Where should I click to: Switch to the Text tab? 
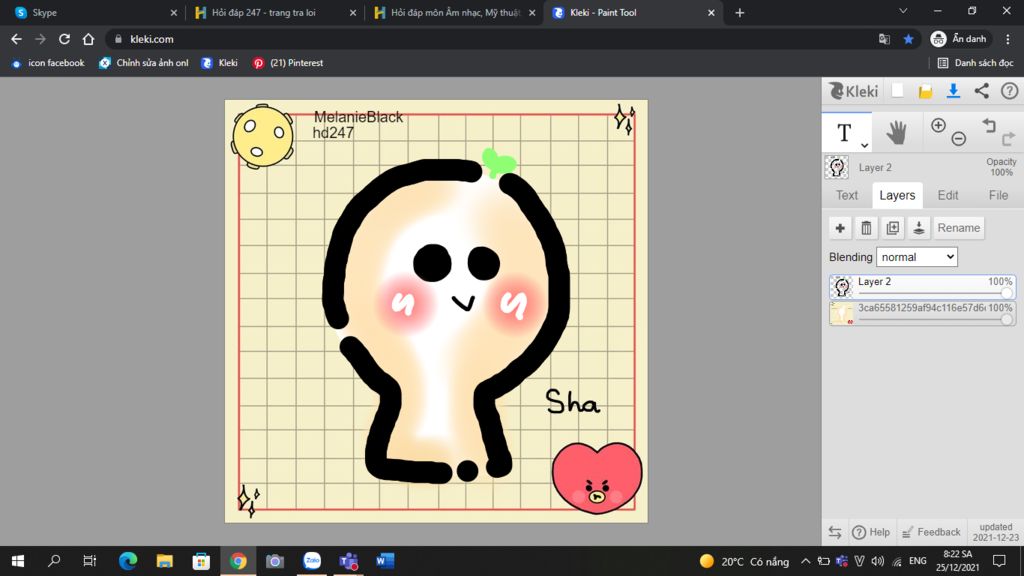pos(847,195)
